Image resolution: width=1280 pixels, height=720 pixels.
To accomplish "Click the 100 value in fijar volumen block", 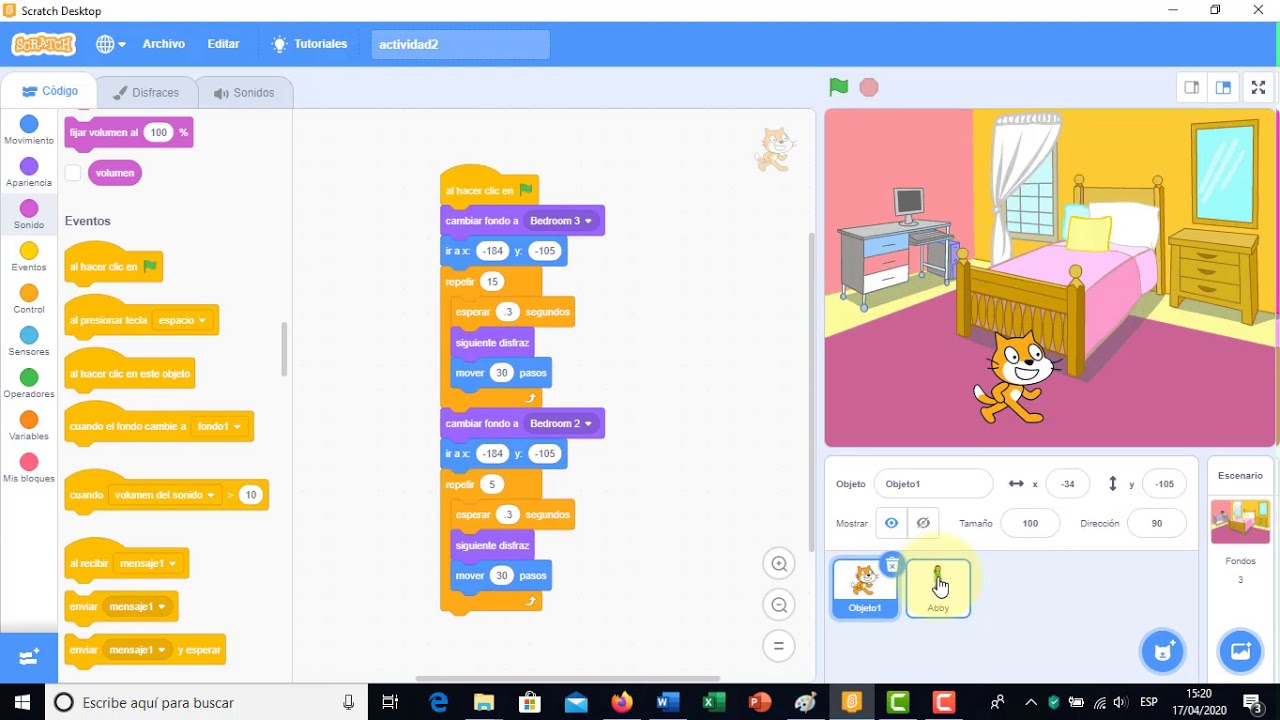I will [158, 132].
